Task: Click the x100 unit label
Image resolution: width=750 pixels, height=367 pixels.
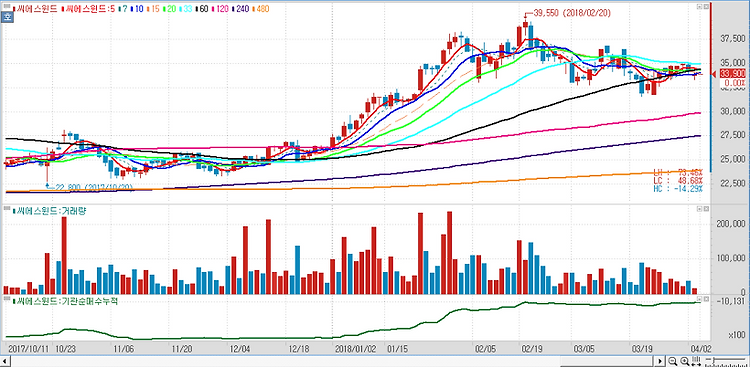Action: coord(736,335)
